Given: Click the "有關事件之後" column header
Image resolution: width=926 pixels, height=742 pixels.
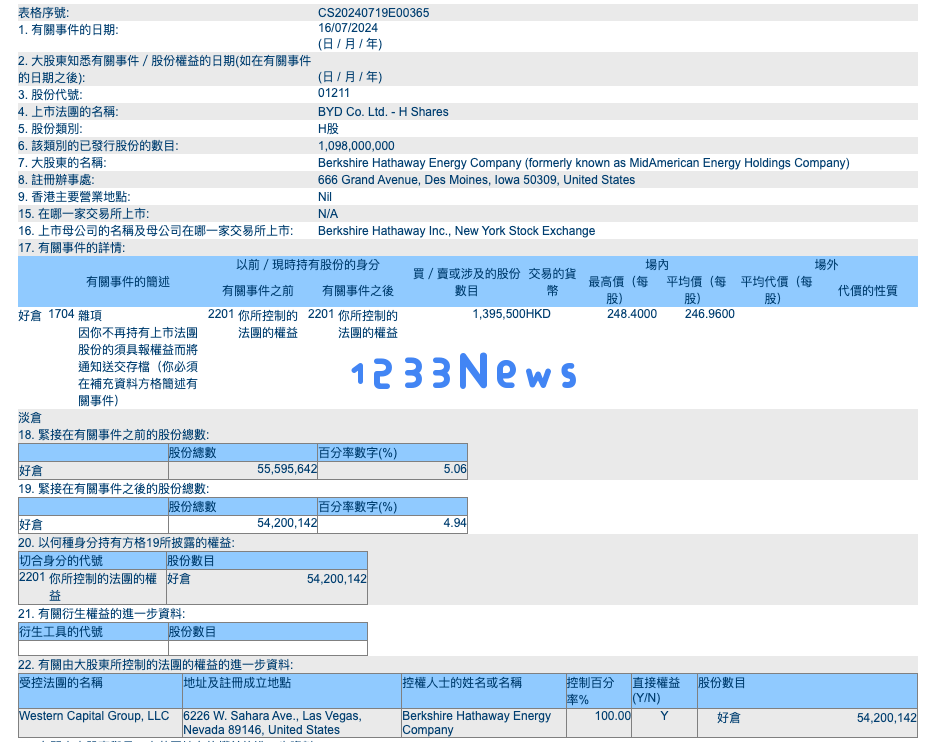Looking at the screenshot, I should click(358, 291).
